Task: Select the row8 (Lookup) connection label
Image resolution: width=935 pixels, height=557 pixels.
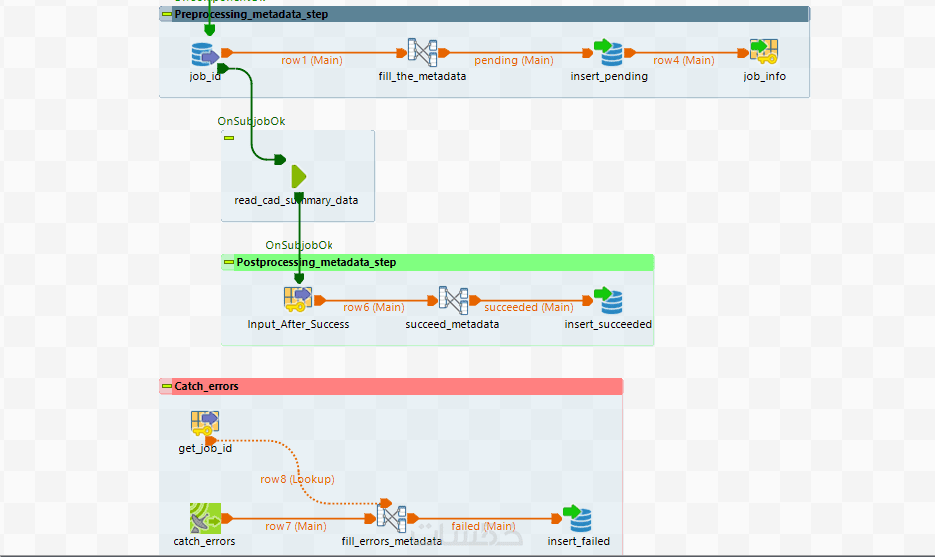Action: click(x=297, y=479)
